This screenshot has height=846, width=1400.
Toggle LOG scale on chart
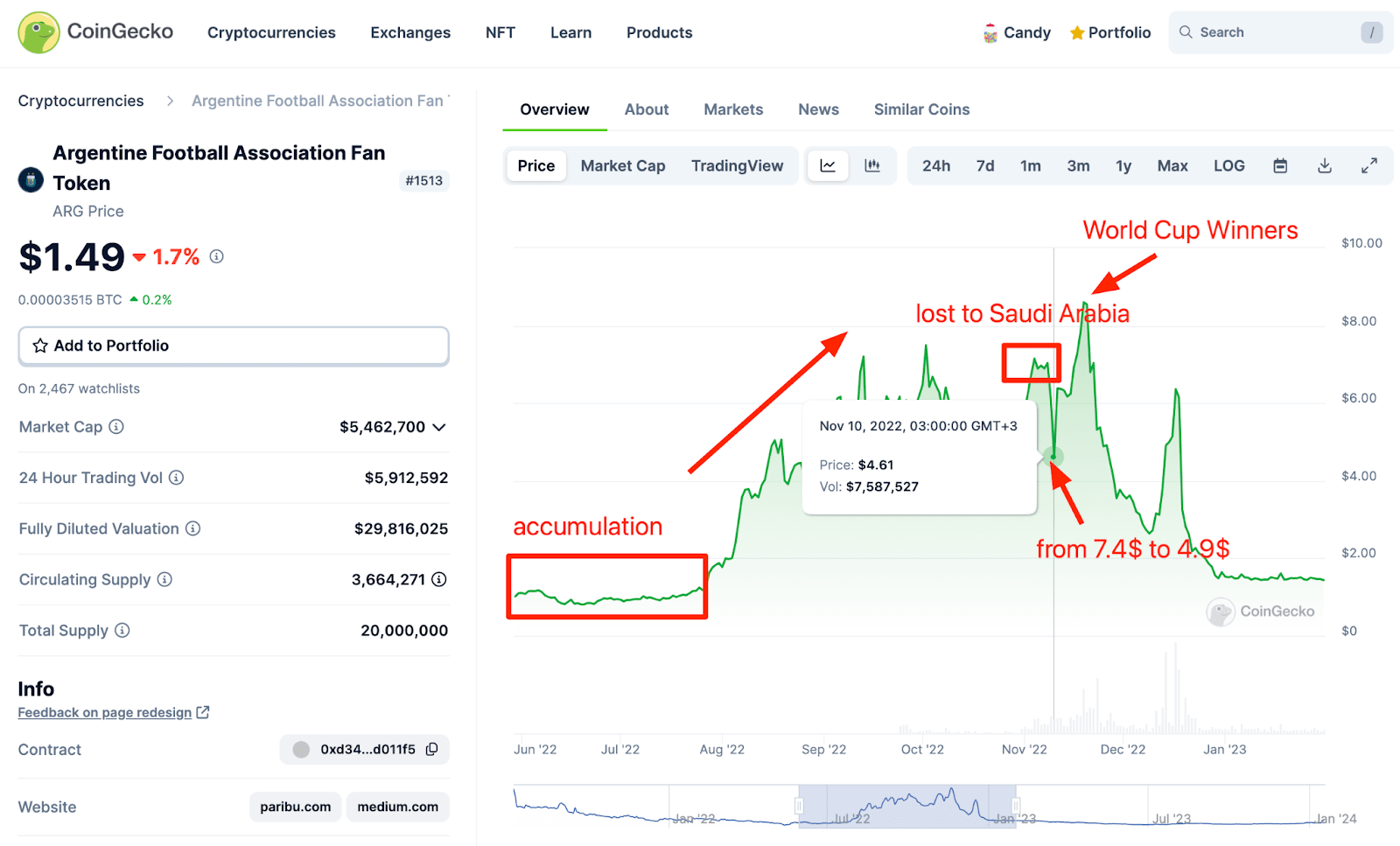point(1228,165)
